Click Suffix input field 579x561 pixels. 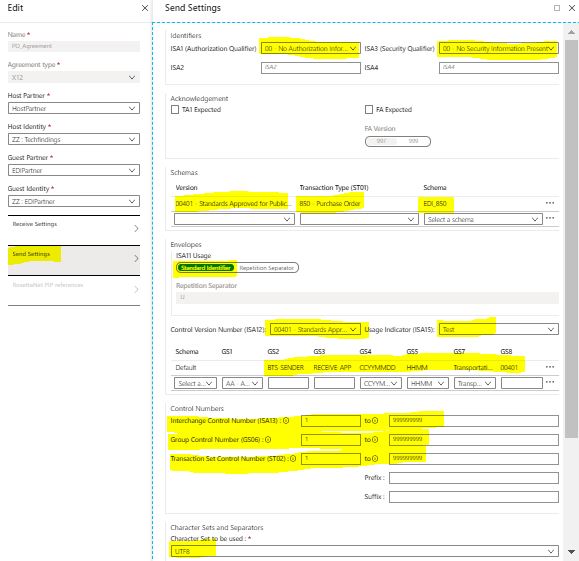(x=473, y=497)
